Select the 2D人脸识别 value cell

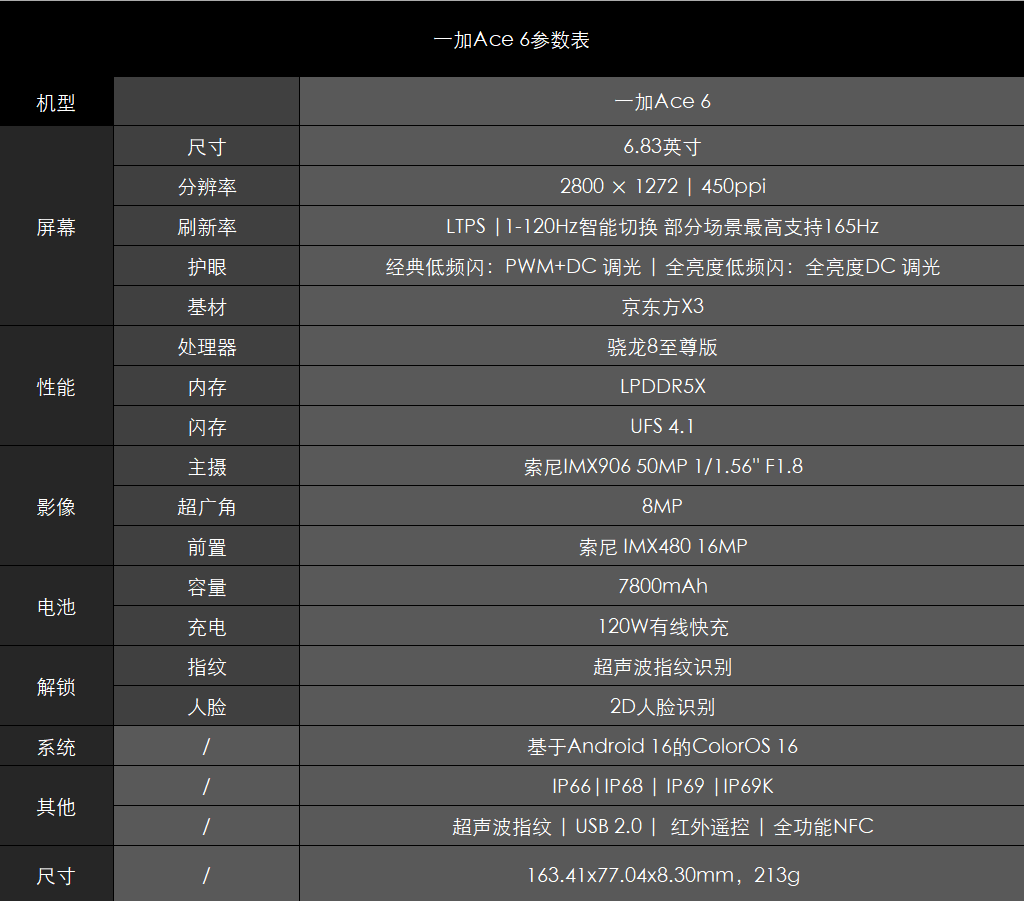point(662,707)
